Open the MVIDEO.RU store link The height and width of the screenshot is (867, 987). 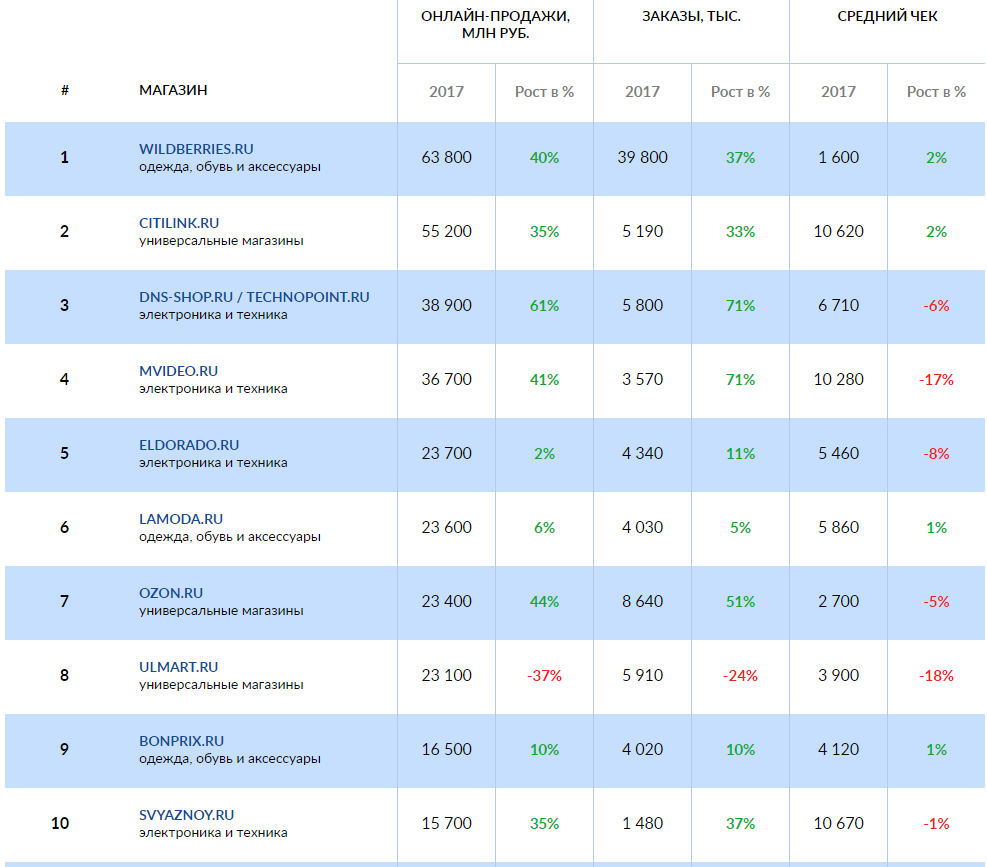[178, 371]
